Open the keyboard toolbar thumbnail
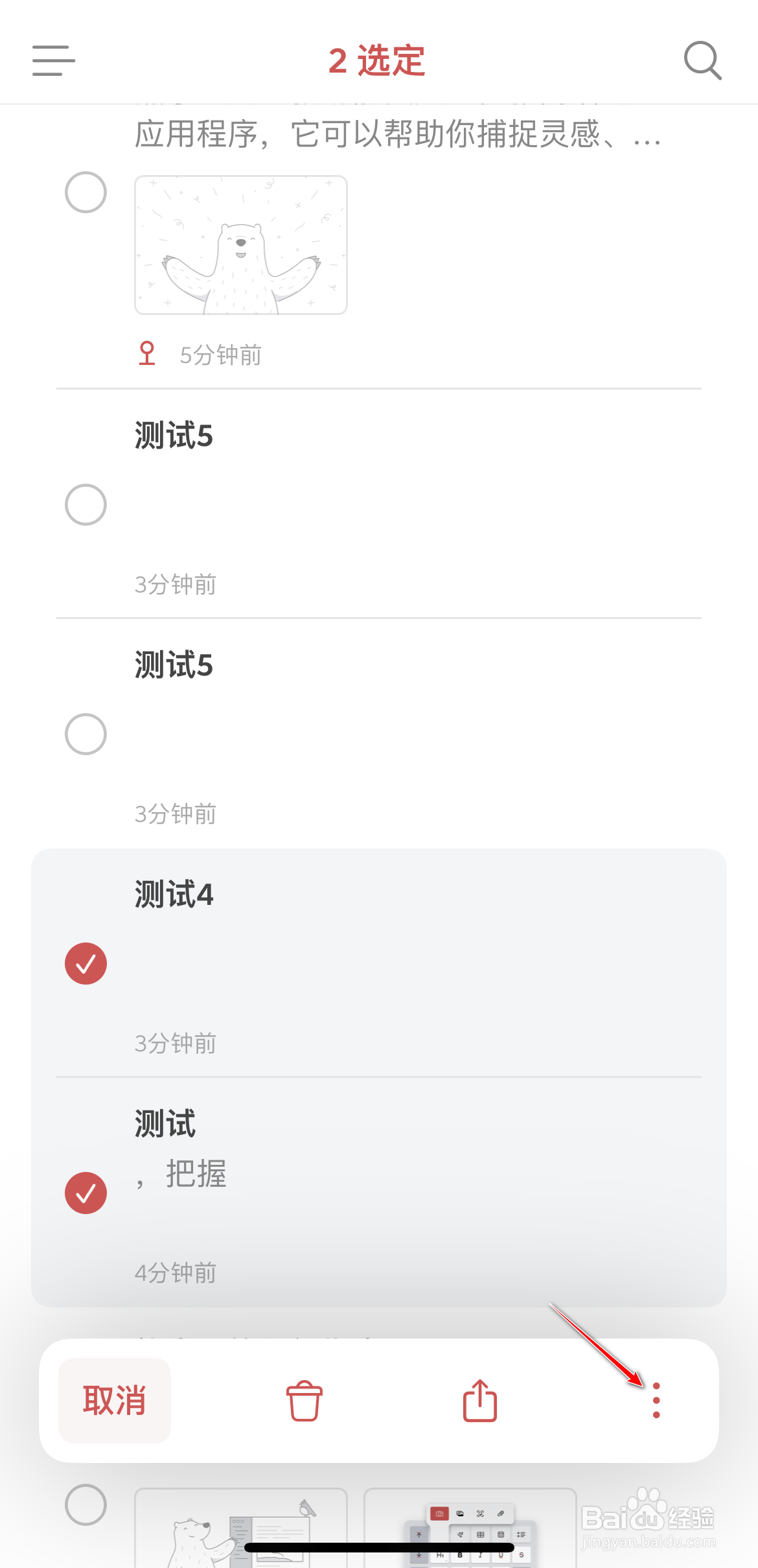The width and height of the screenshot is (758, 1568). [x=470, y=1528]
